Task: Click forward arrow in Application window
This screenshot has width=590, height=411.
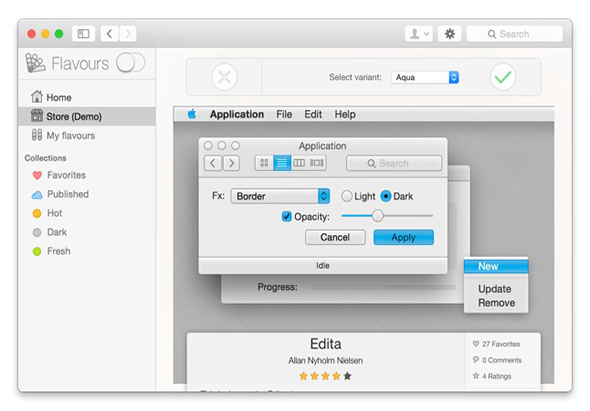Action: tap(231, 163)
